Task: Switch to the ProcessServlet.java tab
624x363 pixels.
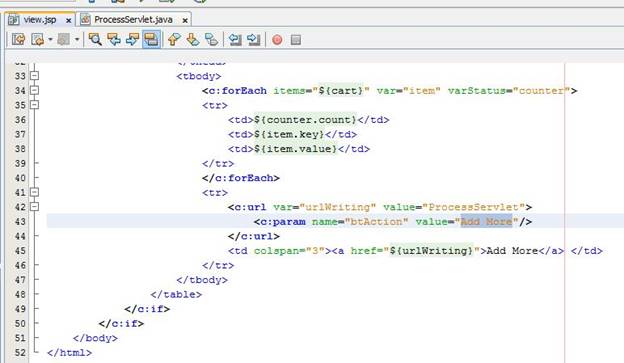Action: tap(133, 20)
